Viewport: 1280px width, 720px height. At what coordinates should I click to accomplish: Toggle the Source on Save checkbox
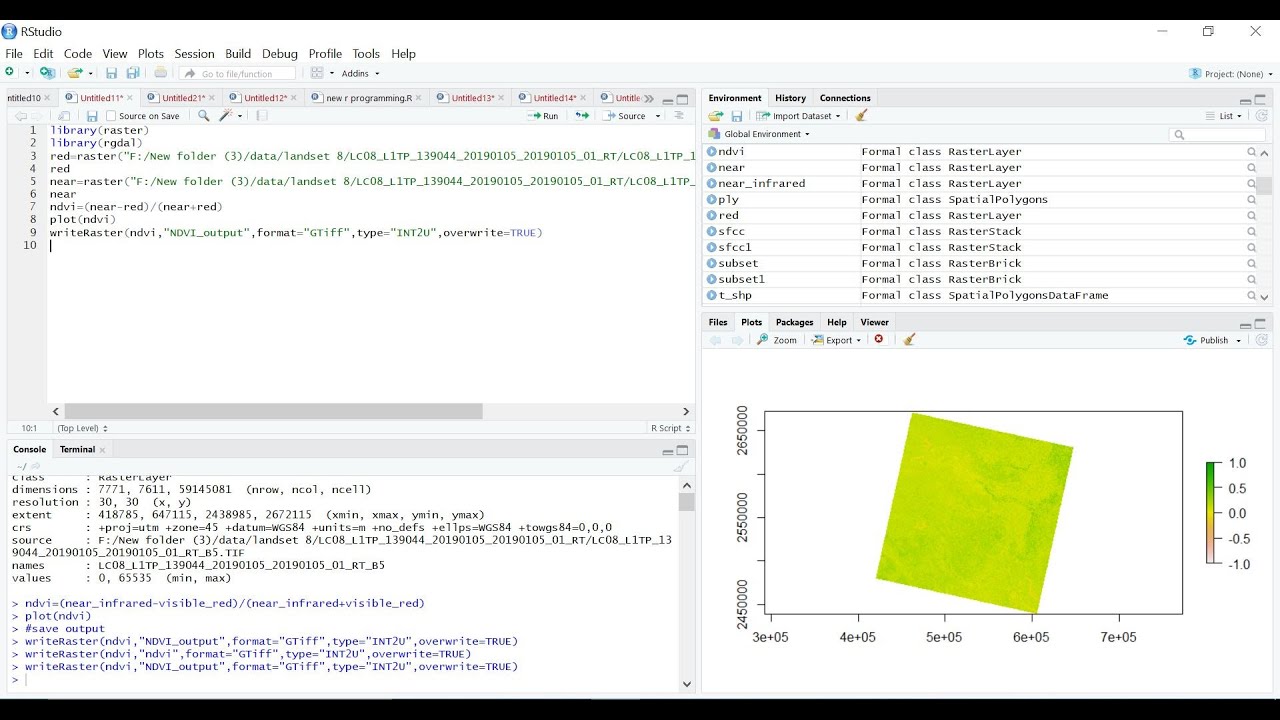[111, 116]
